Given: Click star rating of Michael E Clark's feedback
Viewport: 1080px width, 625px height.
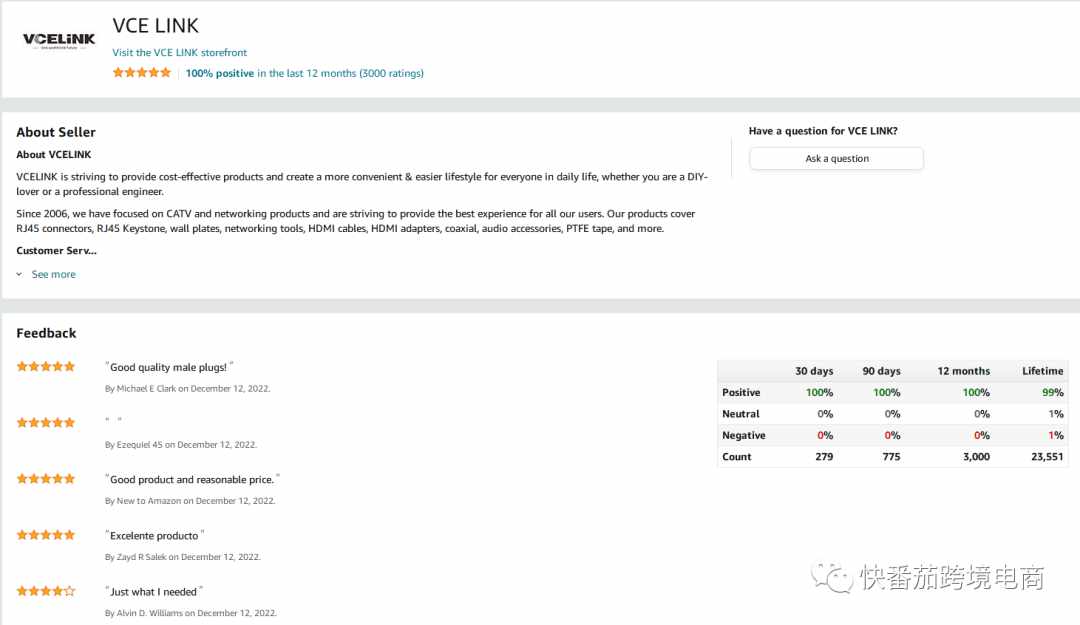Looking at the screenshot, I should (46, 367).
